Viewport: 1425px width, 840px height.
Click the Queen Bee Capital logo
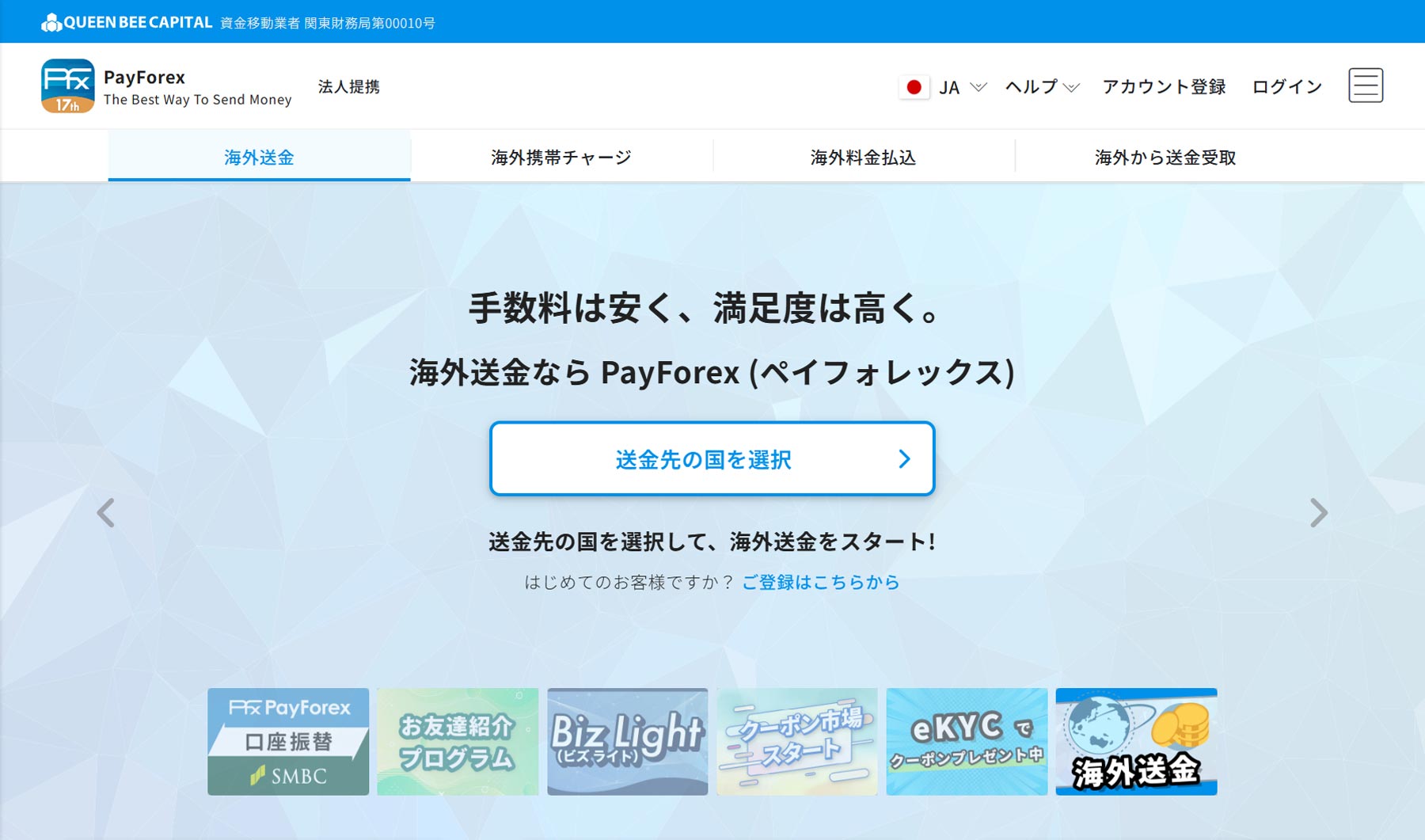click(x=127, y=22)
